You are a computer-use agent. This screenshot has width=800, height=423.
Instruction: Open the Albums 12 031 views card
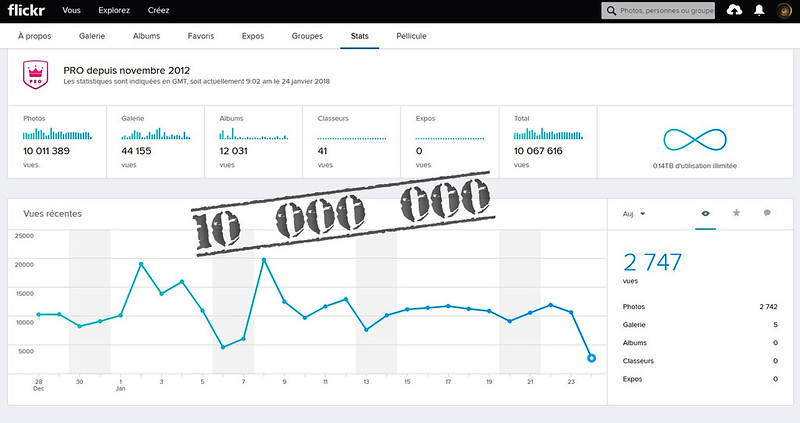[x=254, y=142]
